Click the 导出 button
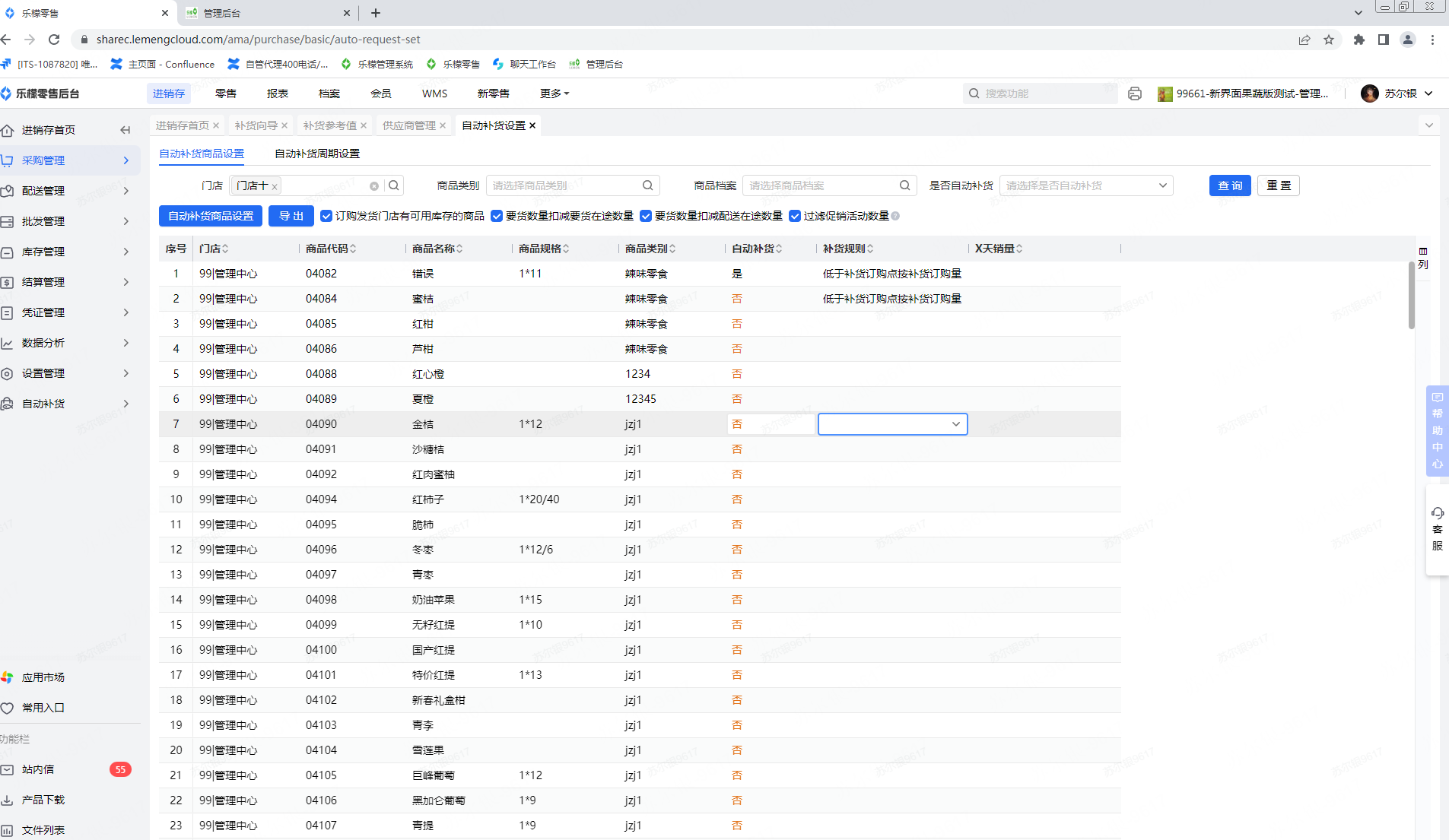The image size is (1449, 840). pyautogui.click(x=291, y=217)
